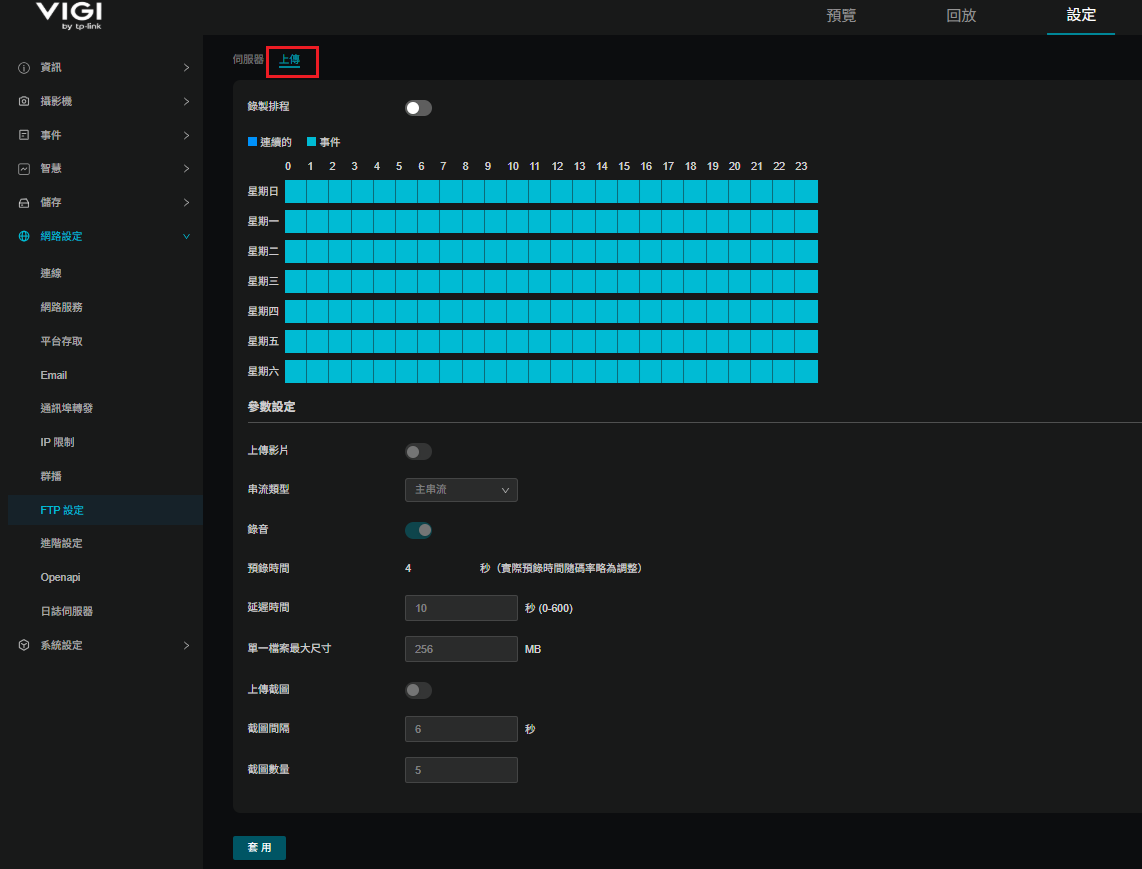Turn on the 上傳影片 upload video switch
The width and height of the screenshot is (1142, 869).
pyautogui.click(x=418, y=452)
